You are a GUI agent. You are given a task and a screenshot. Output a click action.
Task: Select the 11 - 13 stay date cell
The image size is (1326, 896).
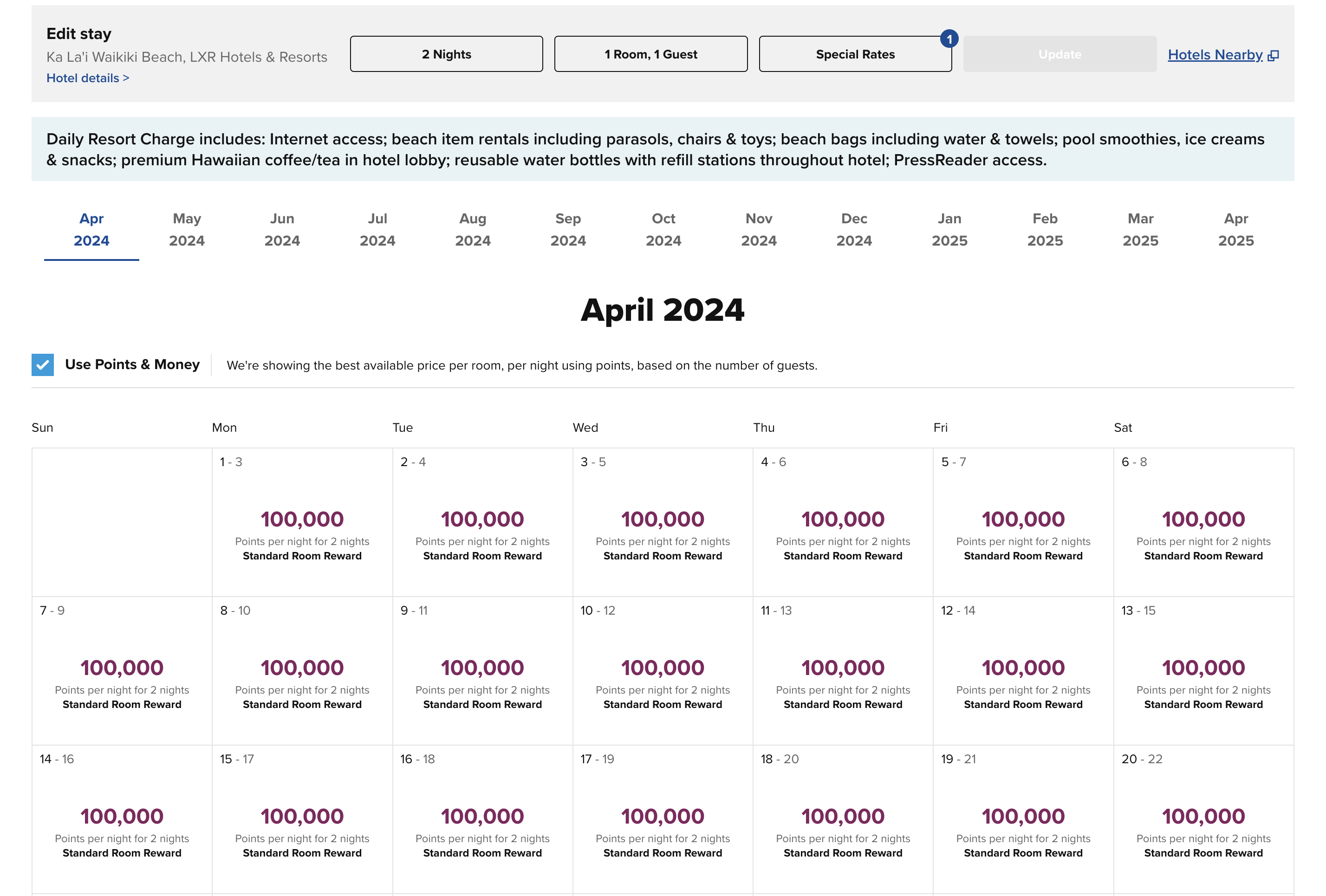(843, 670)
